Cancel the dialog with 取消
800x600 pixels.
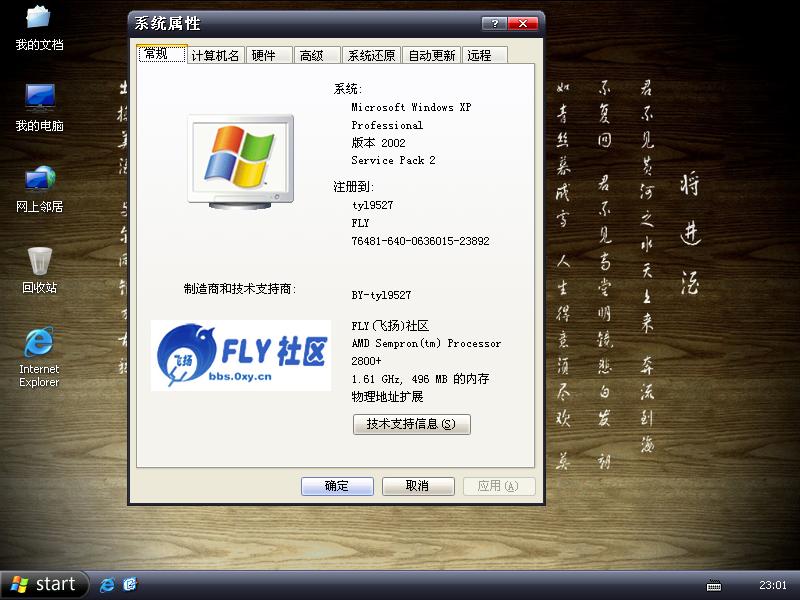click(x=418, y=486)
